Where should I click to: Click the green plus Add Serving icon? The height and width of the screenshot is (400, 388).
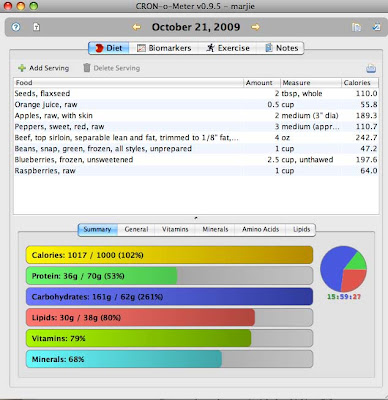[22, 68]
